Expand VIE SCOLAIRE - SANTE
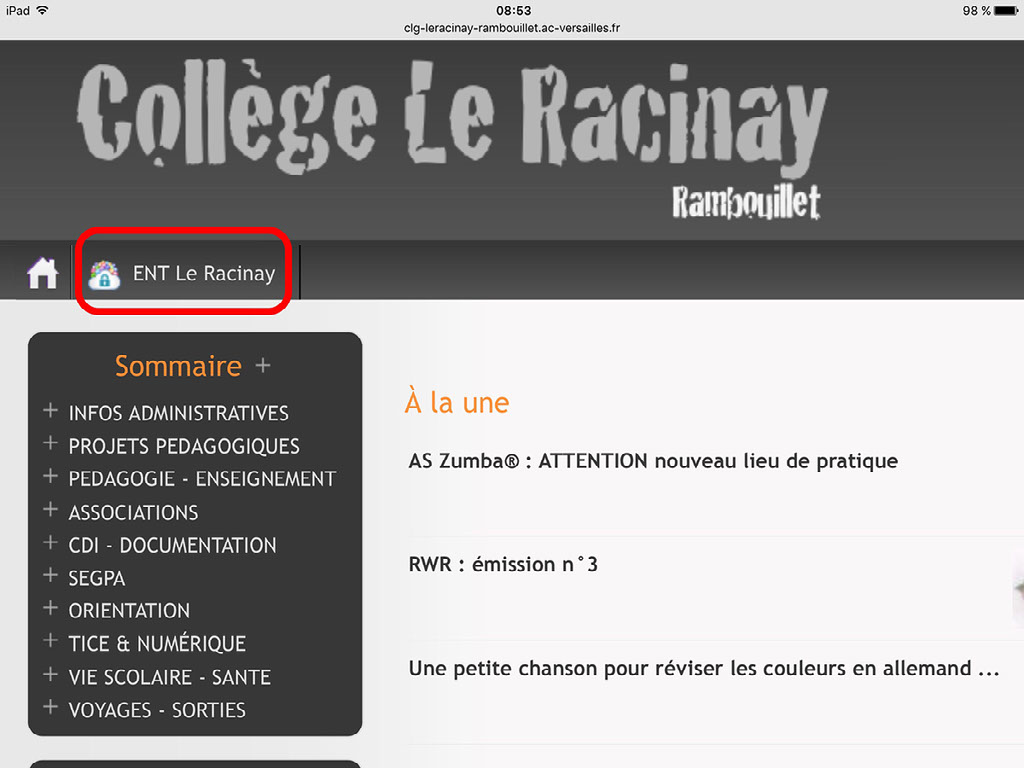 click(x=50, y=676)
